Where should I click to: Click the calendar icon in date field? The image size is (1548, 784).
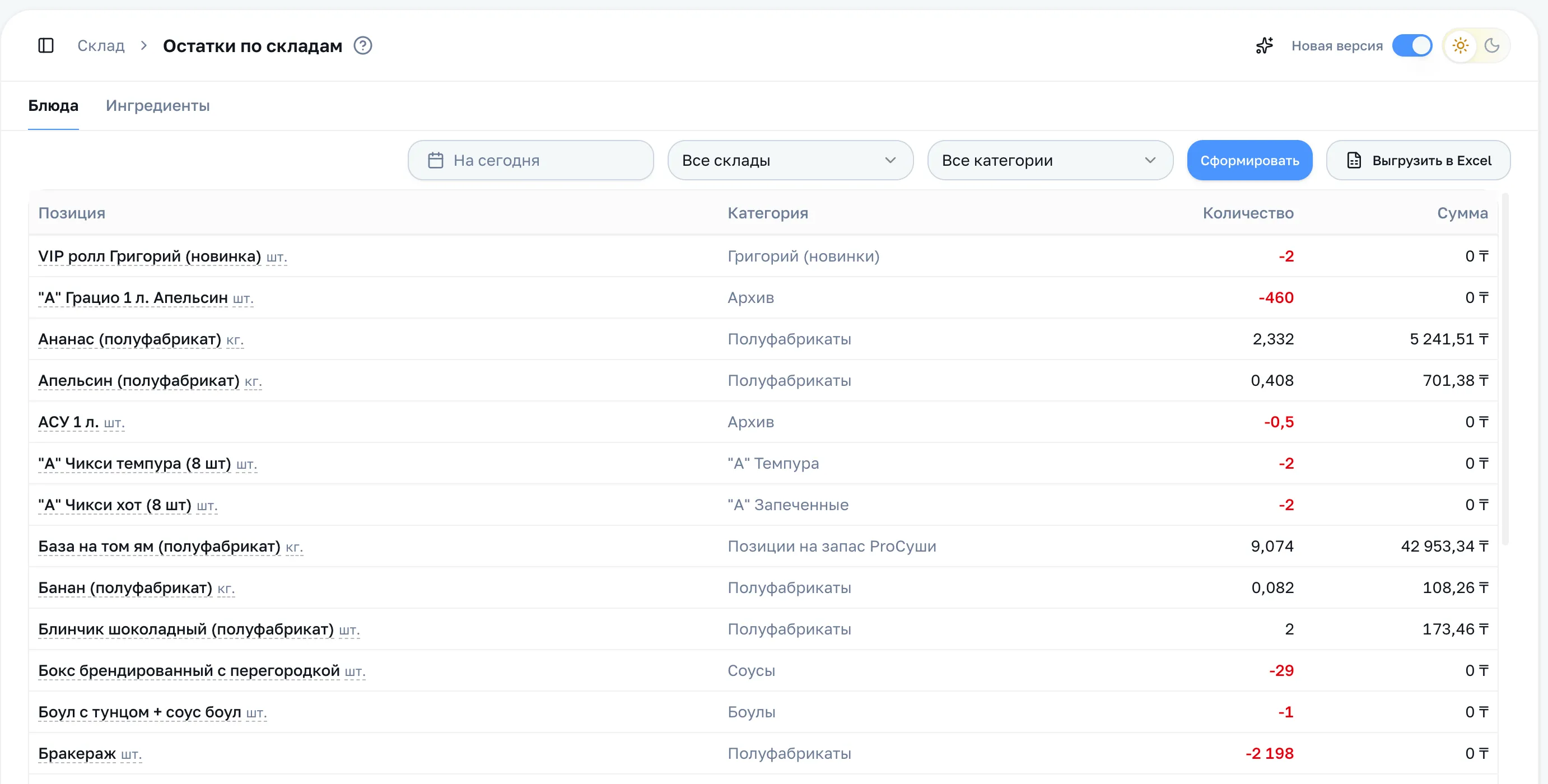(x=436, y=160)
